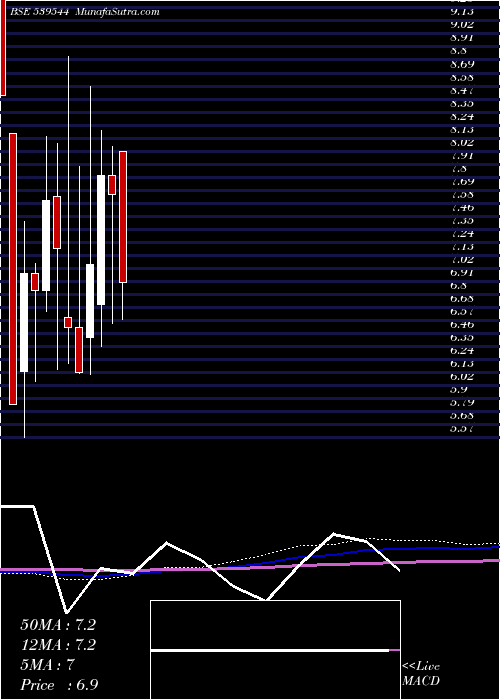This screenshot has width=500, height=700.
Task: Select the 6.24 price axis label
Action: coord(462,350)
